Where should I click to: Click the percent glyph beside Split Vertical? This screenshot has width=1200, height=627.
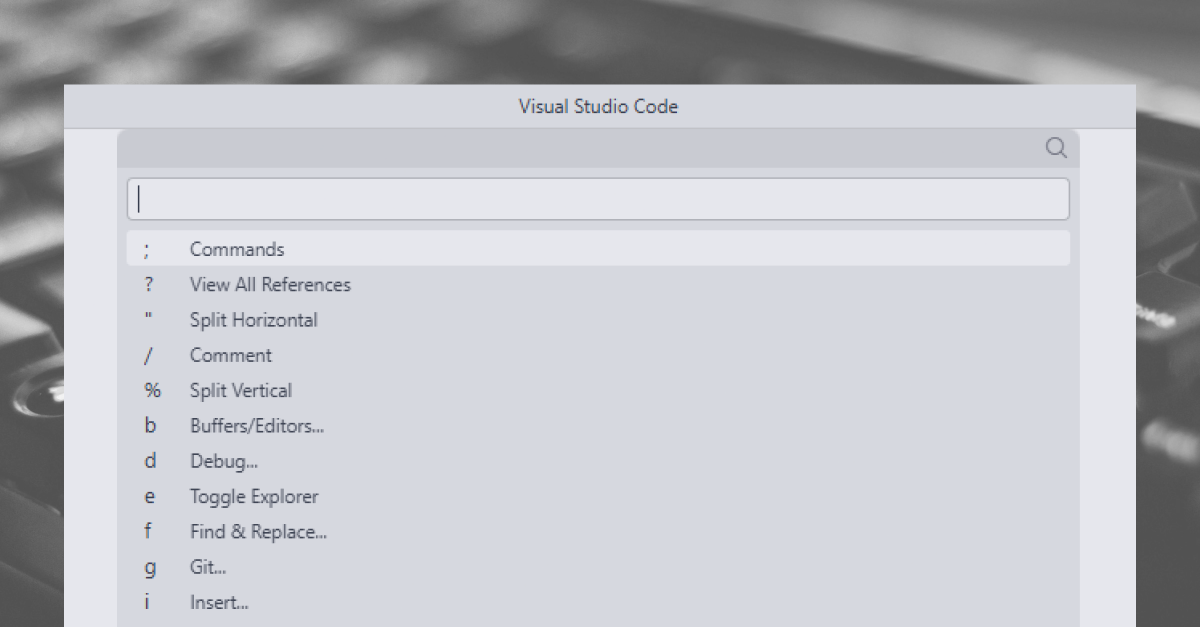click(152, 391)
